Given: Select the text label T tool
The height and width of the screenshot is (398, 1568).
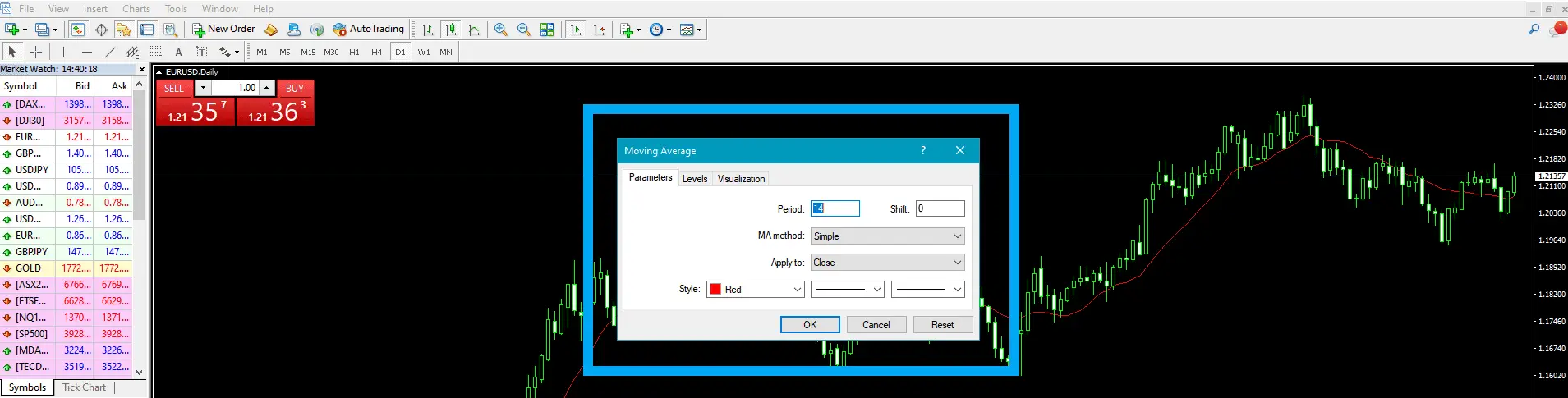Looking at the screenshot, I should click(201, 52).
